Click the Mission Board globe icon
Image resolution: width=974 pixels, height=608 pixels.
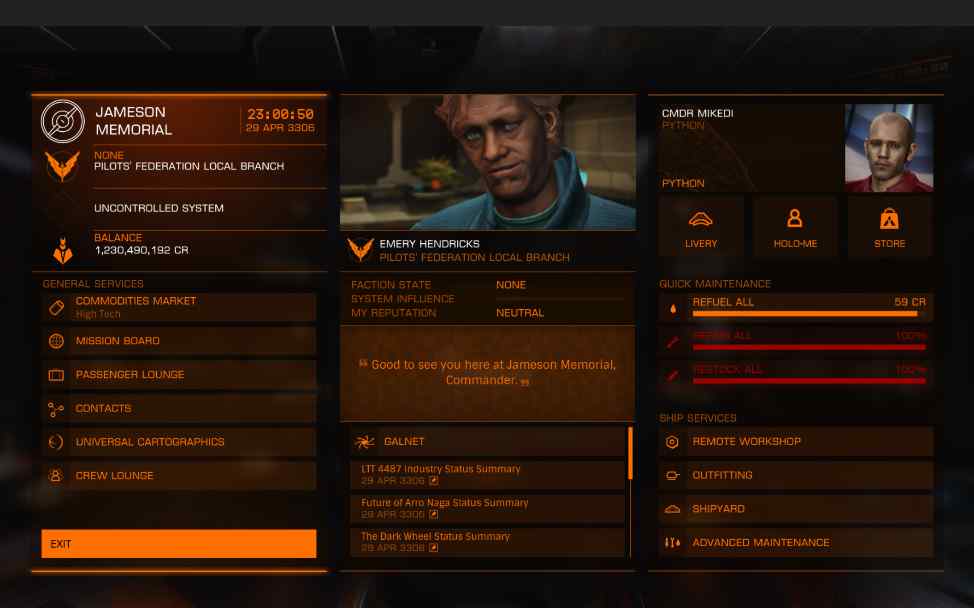[56, 341]
